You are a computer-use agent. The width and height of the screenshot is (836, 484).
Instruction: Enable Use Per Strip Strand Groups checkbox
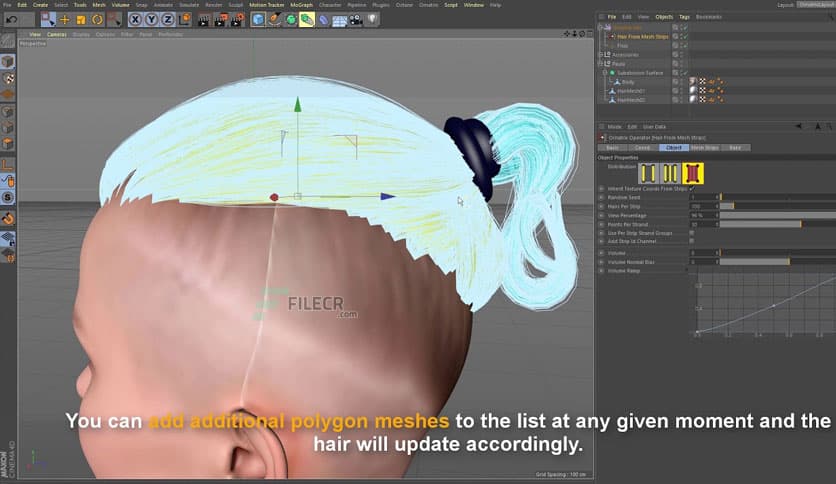click(692, 233)
